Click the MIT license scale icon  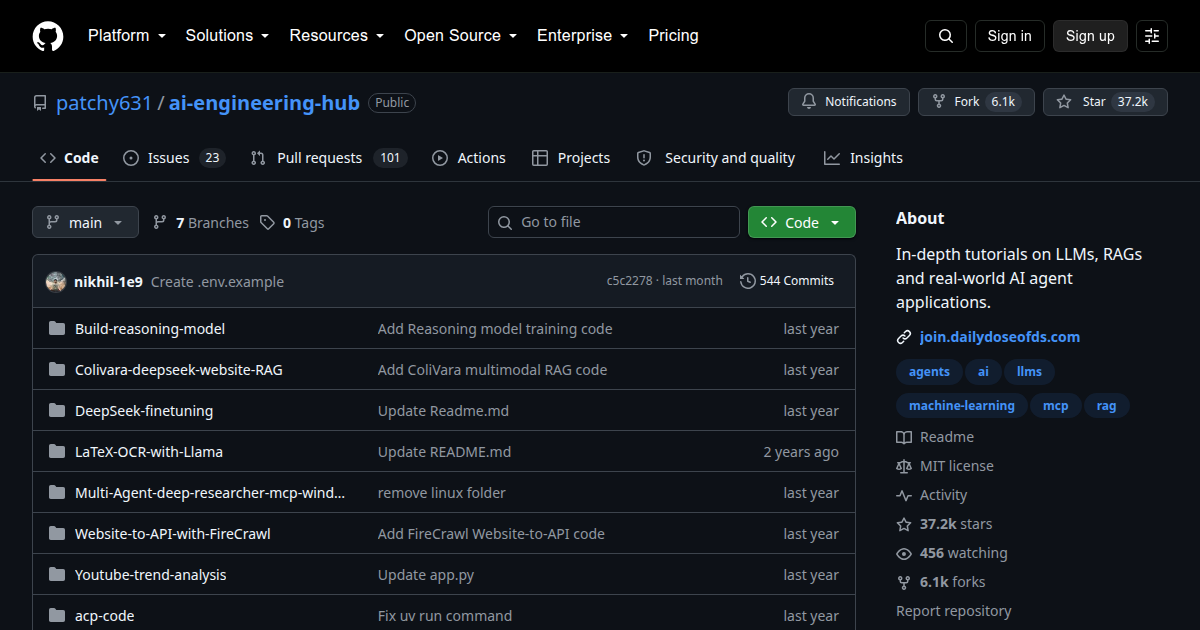904,466
